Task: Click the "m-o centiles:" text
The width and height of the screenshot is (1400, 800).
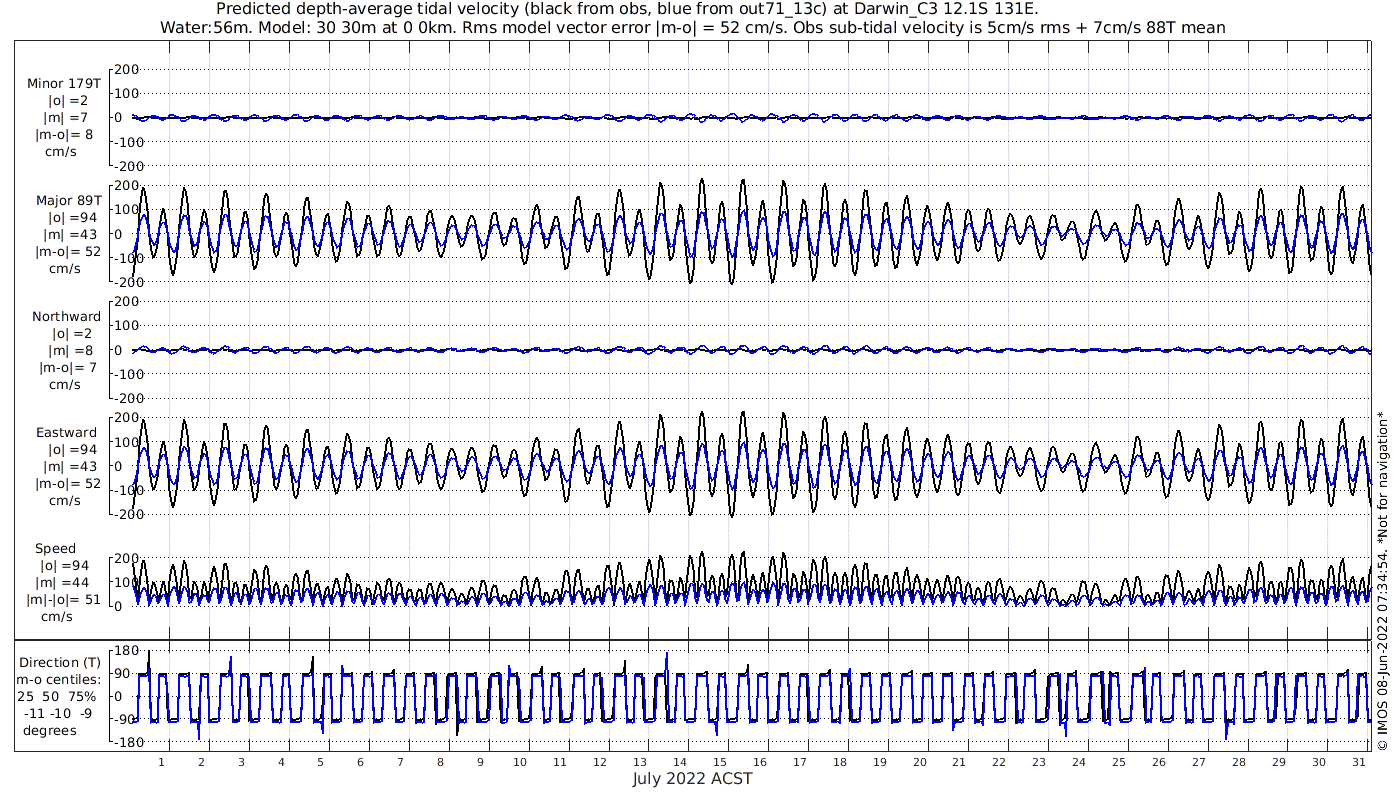Action: [x=57, y=680]
